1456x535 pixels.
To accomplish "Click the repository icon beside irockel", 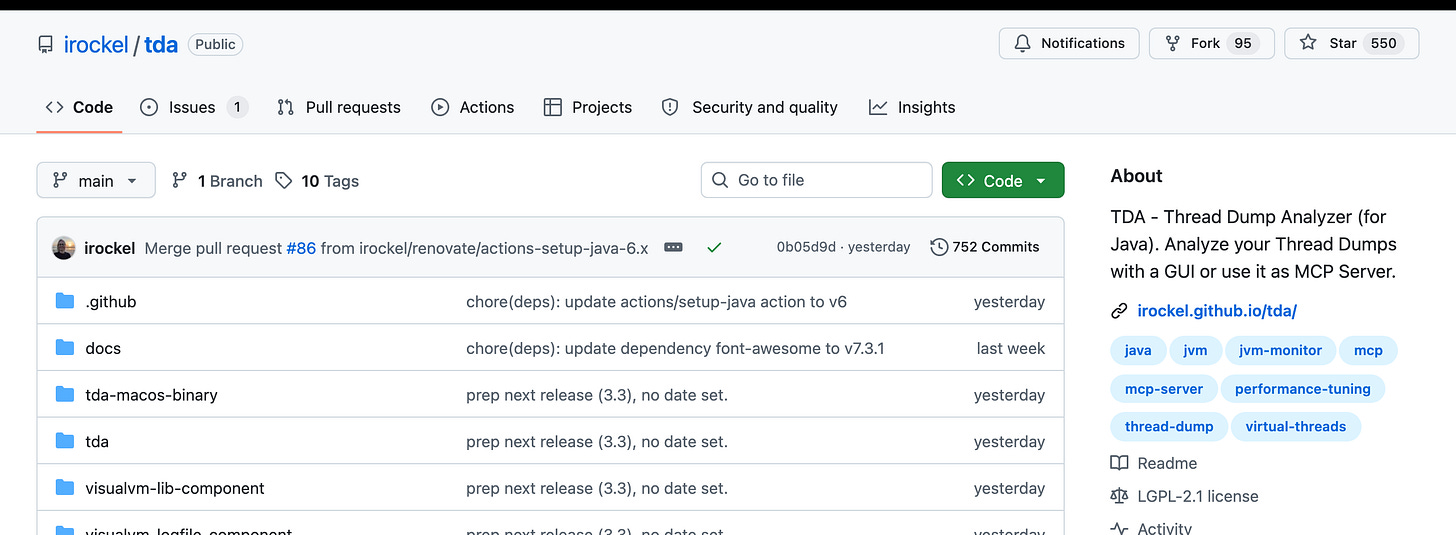I will pos(45,44).
